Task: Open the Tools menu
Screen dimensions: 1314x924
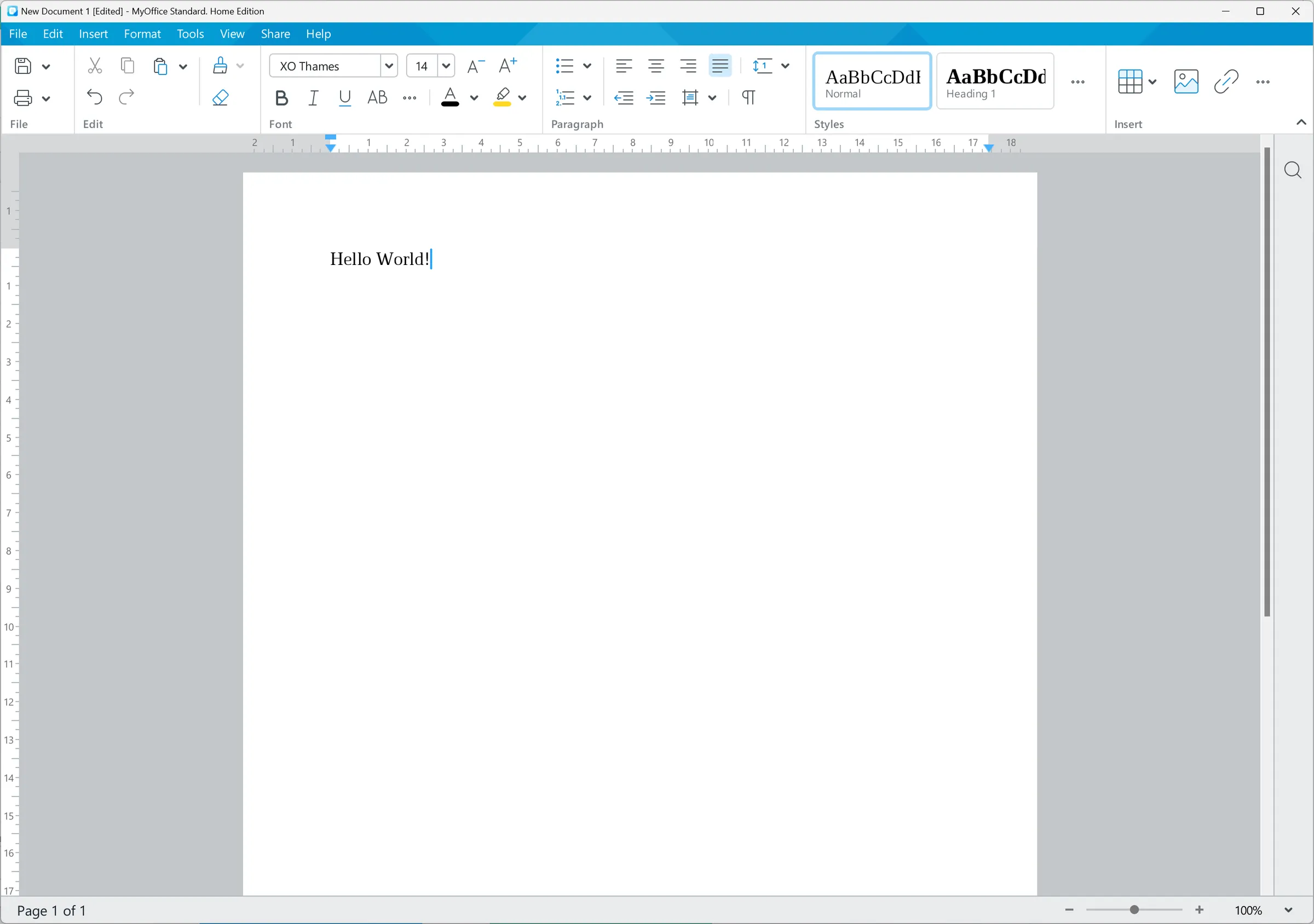Action: 190,34
